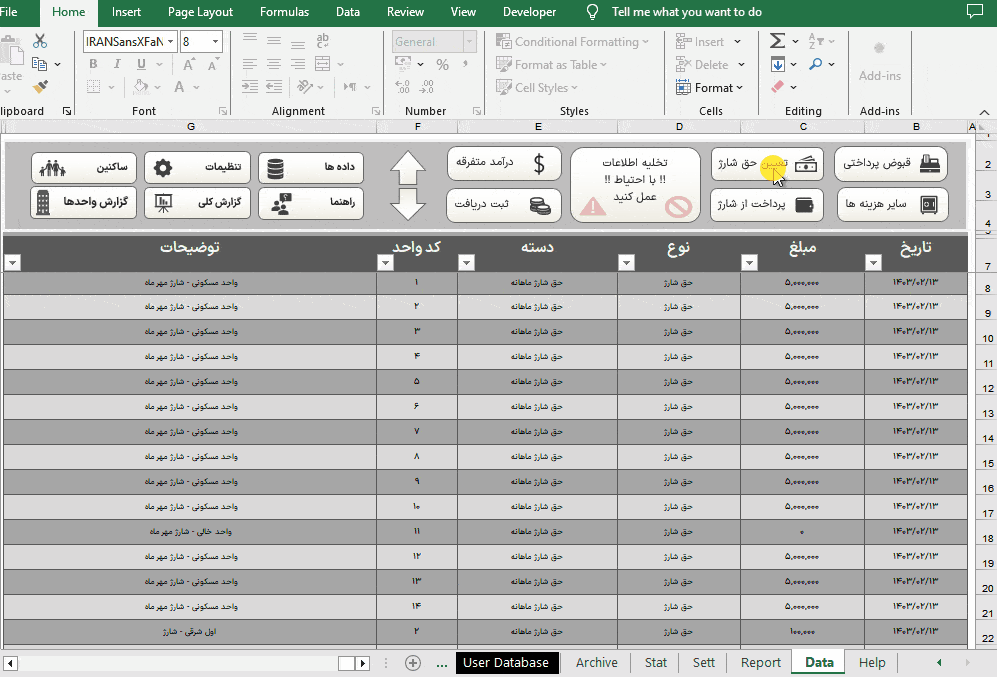Click the ساکنین residents button
Screen dimensions: 997x677
click(84, 167)
